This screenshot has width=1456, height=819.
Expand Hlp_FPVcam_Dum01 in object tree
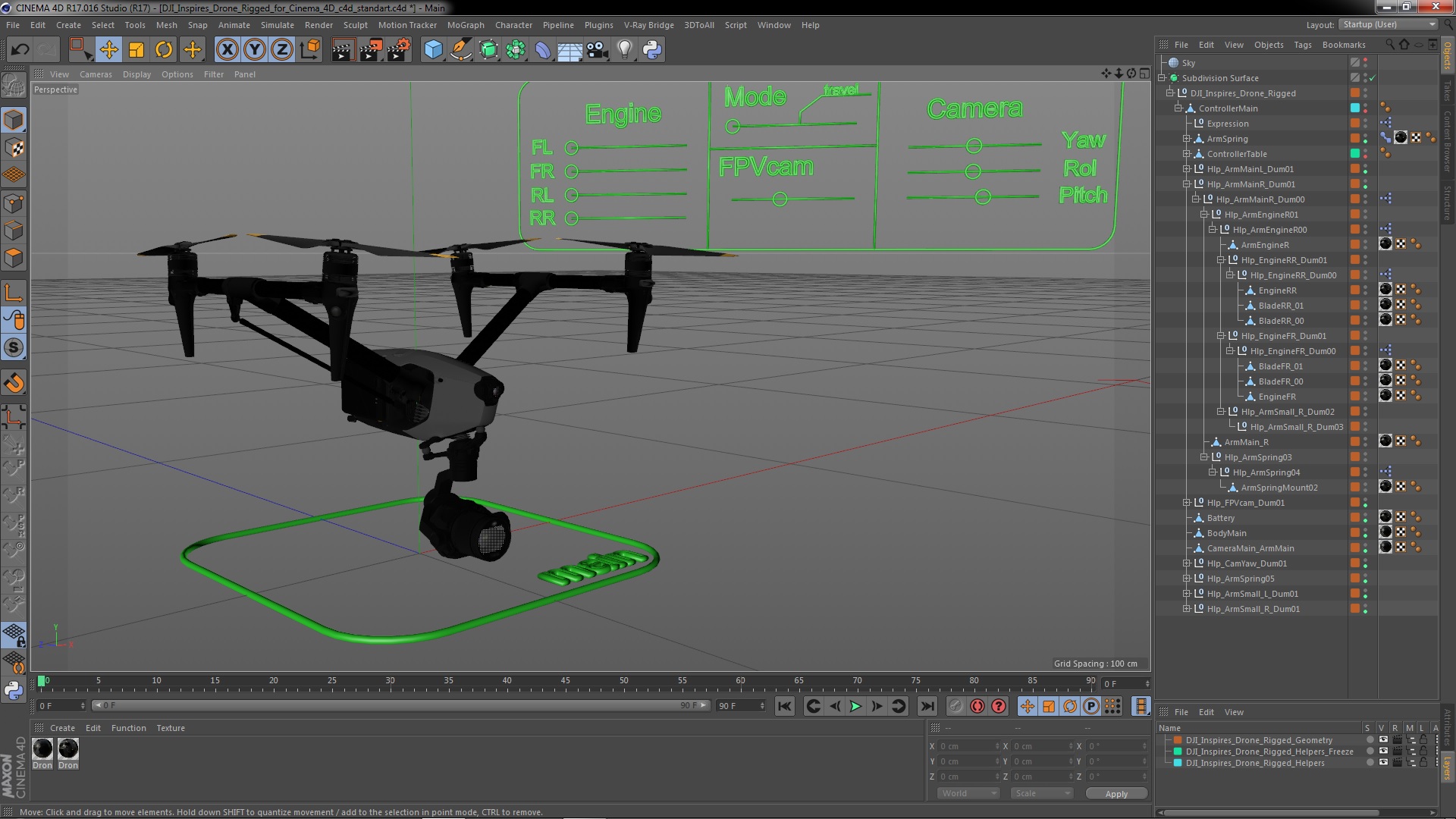coord(1187,503)
